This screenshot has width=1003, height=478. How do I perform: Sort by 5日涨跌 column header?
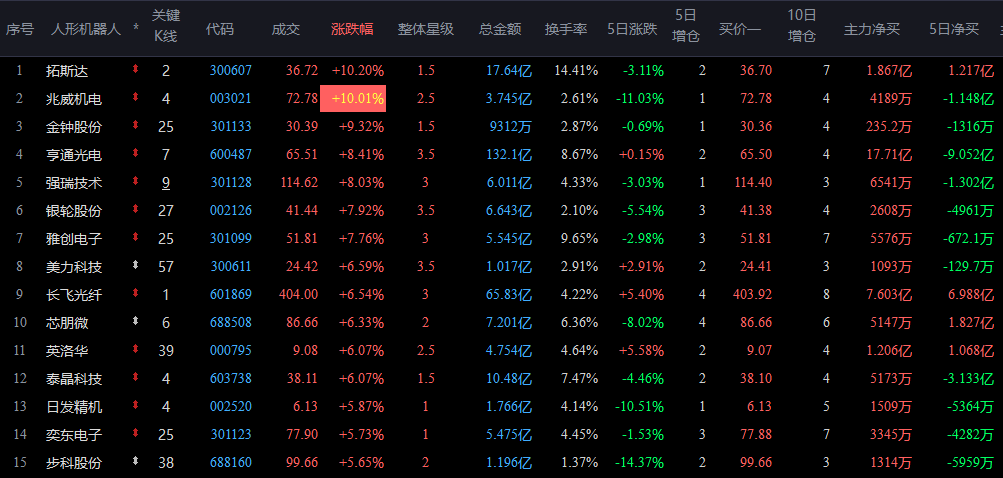tap(632, 29)
